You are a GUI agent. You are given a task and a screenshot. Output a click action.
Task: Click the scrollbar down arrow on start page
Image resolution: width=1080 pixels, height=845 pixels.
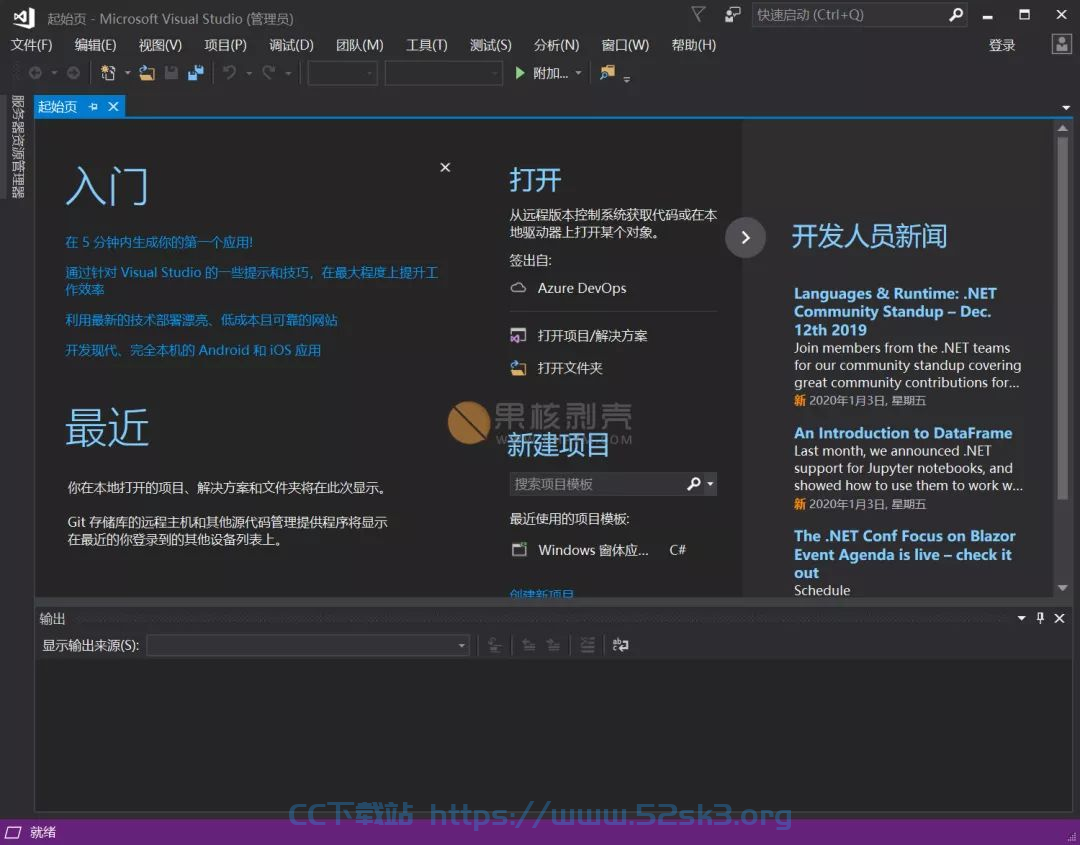[x=1062, y=587]
